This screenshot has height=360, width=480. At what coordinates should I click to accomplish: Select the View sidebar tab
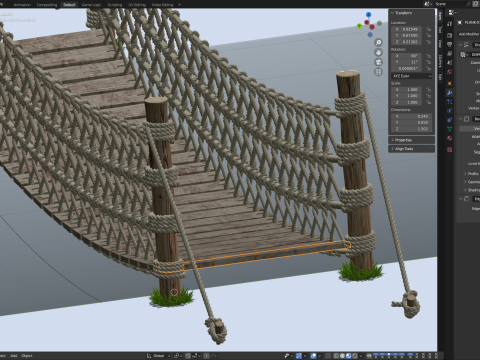pyautogui.click(x=440, y=43)
